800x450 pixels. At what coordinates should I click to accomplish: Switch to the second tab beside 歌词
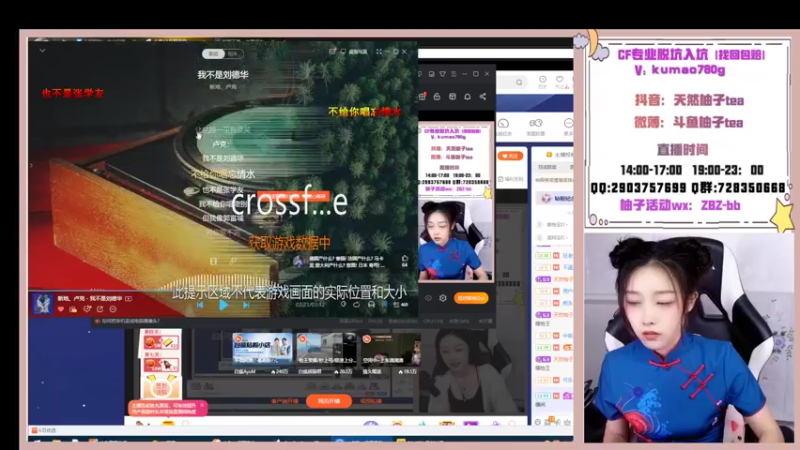click(233, 54)
